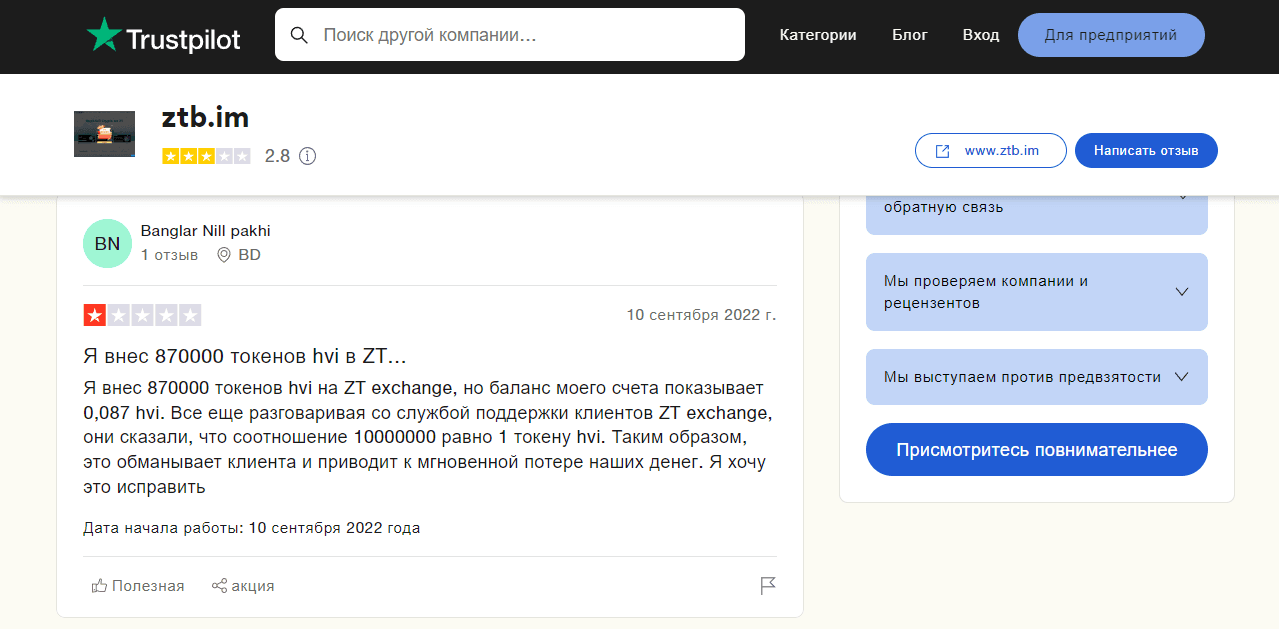Click the Trustpilot star logo
This screenshot has width=1279, height=629.
pyautogui.click(x=104, y=36)
